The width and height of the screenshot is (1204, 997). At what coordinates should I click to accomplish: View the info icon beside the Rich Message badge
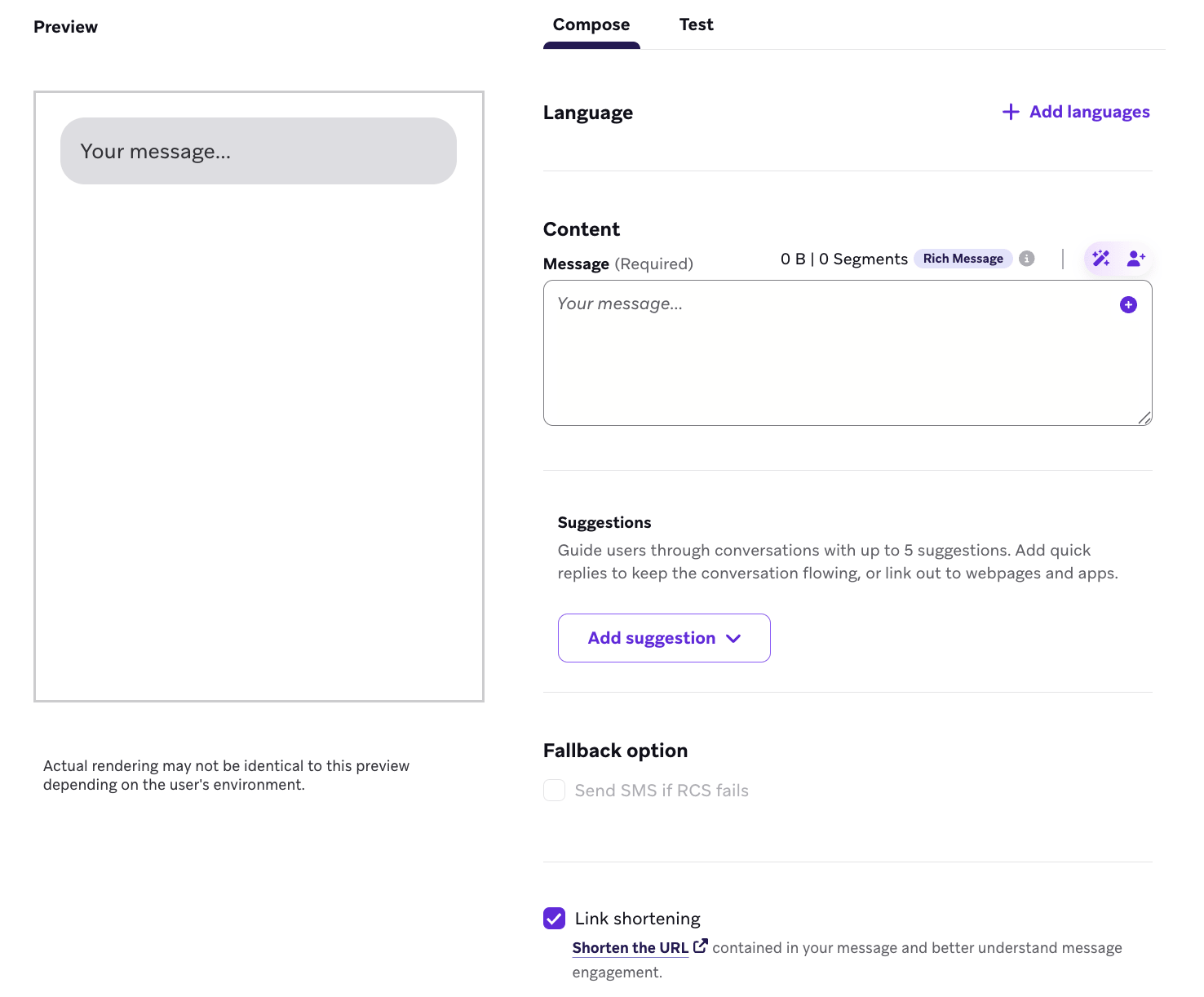pyautogui.click(x=1027, y=258)
